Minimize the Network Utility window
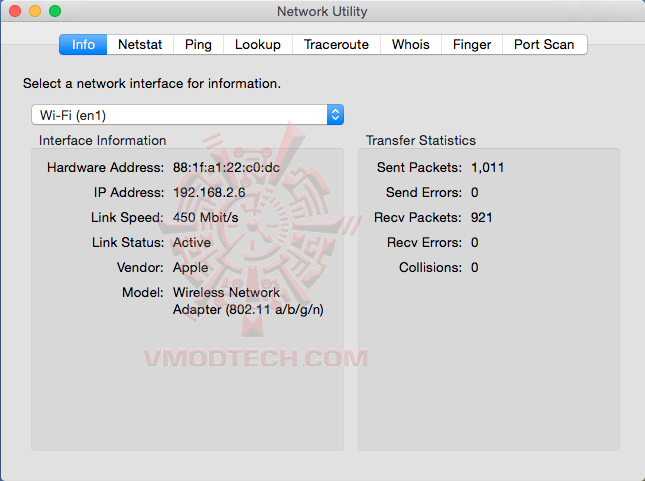 [x=34, y=12]
